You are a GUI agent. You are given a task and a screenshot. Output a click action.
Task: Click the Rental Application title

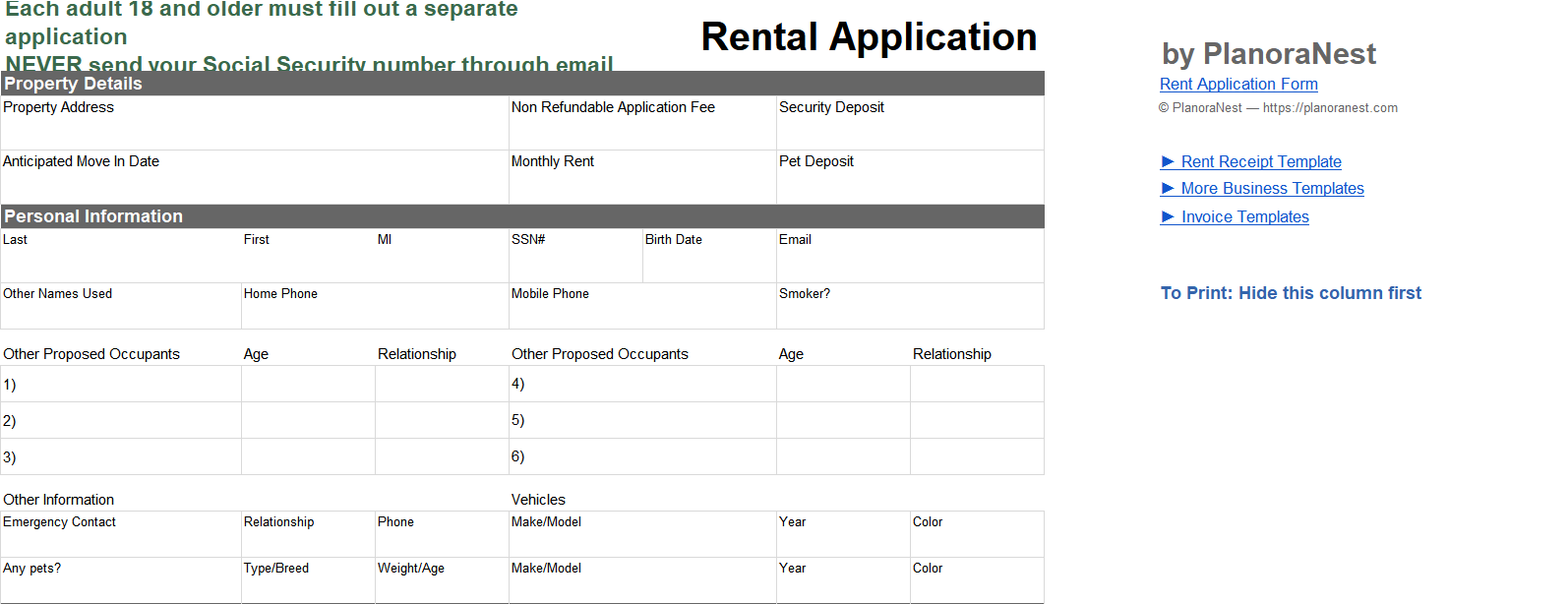[x=869, y=37]
